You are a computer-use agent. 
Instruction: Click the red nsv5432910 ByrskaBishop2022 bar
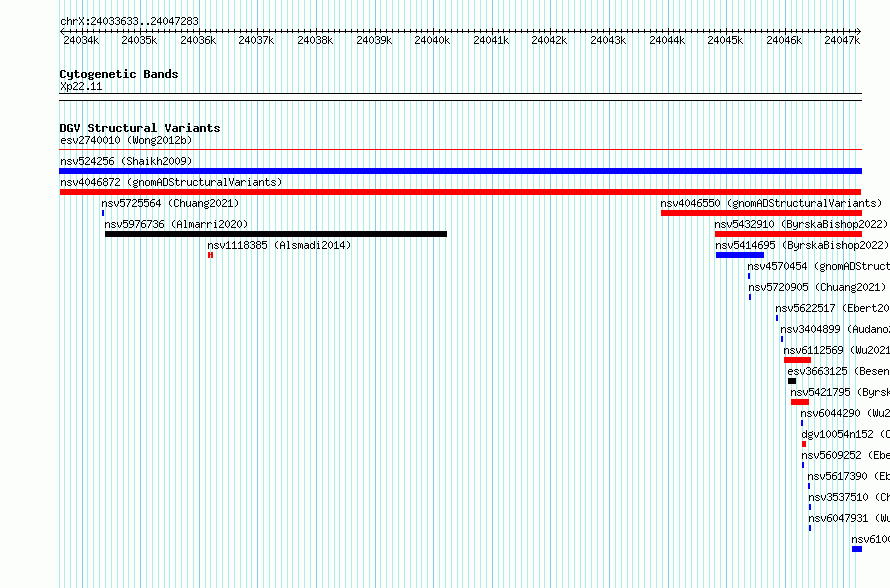[x=788, y=234]
